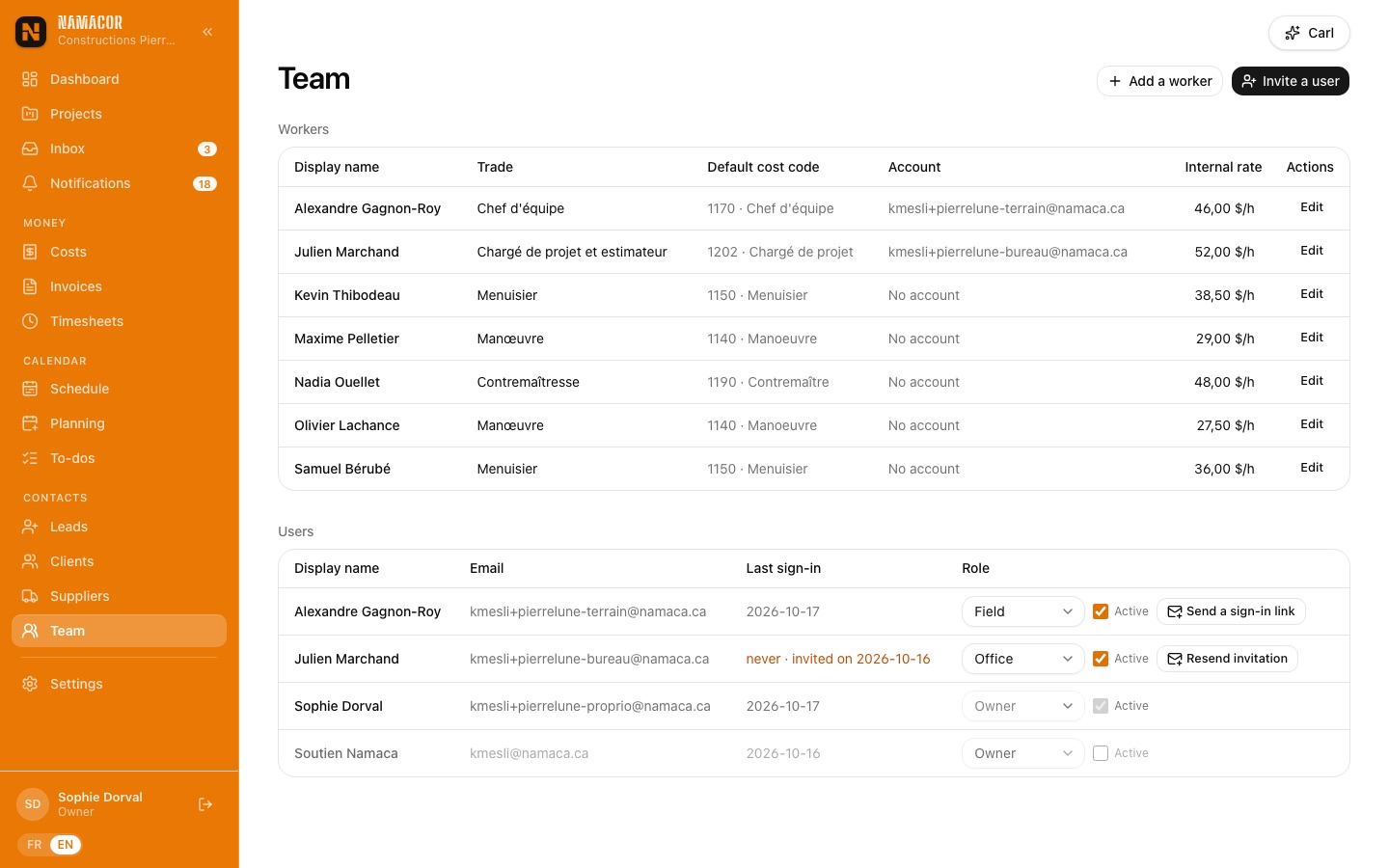The width and height of the screenshot is (1389, 868).
Task: Click the Leads person icon
Action: tap(30, 527)
